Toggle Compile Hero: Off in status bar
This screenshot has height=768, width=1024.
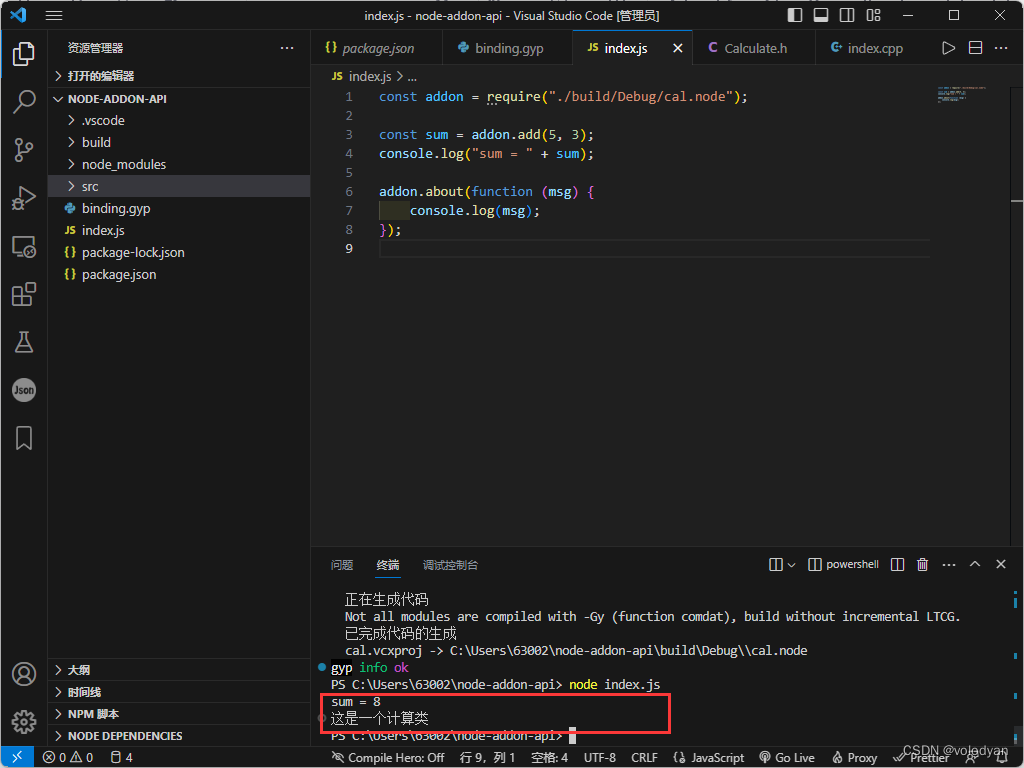coord(389,758)
